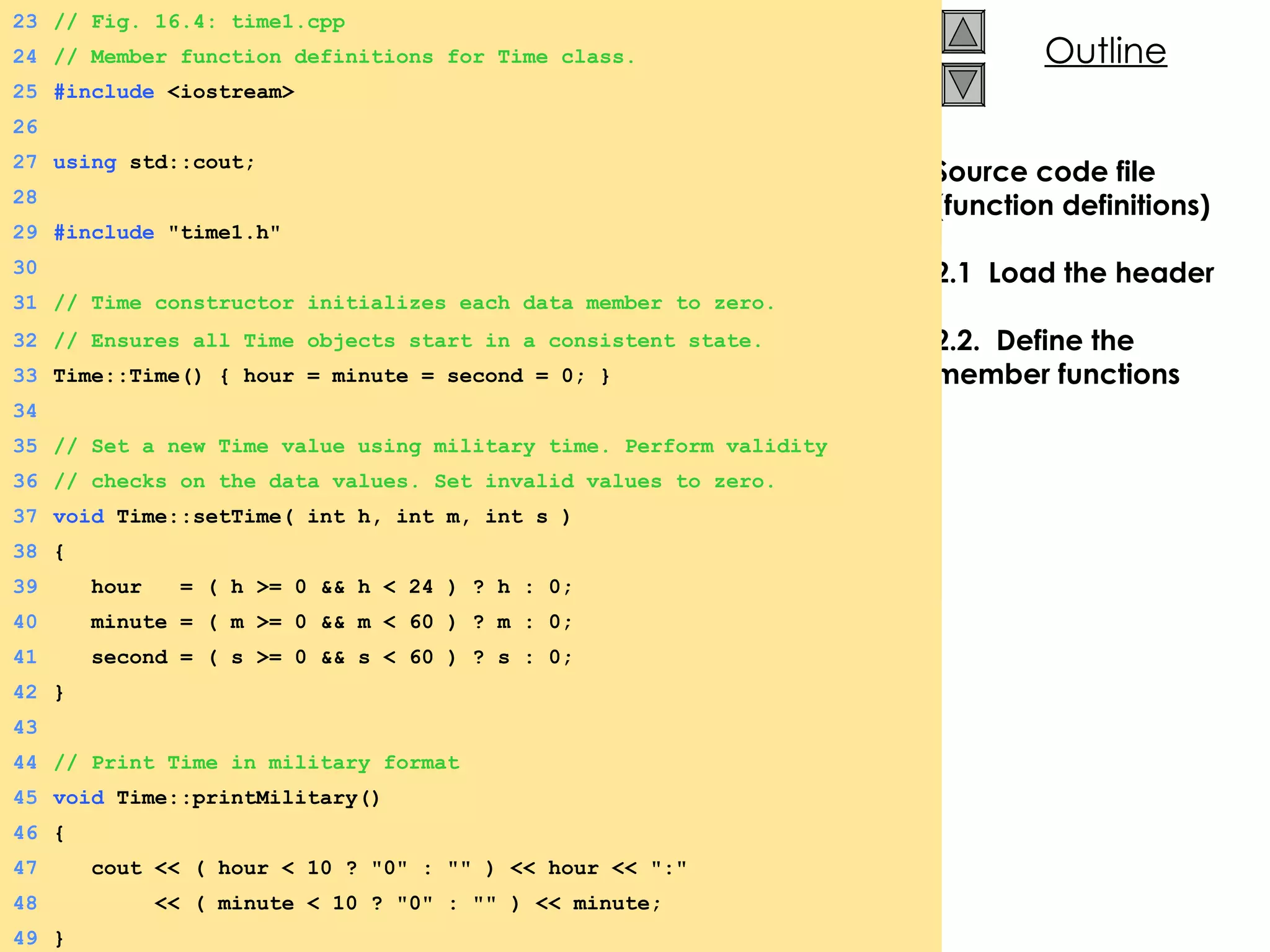Click the '2.2. Define the' outline item
Viewport: 1270px width, 952px height.
click(x=1037, y=340)
